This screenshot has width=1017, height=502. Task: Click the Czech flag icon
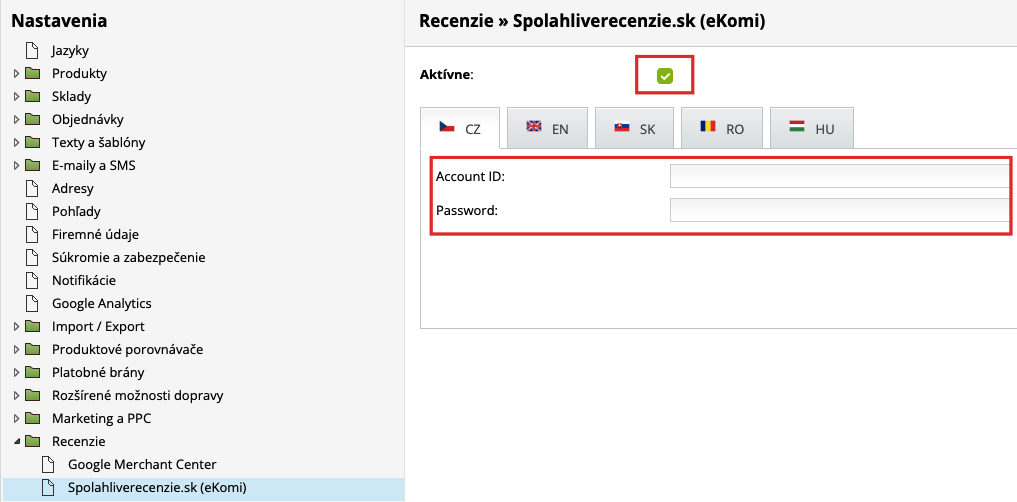[x=447, y=127]
